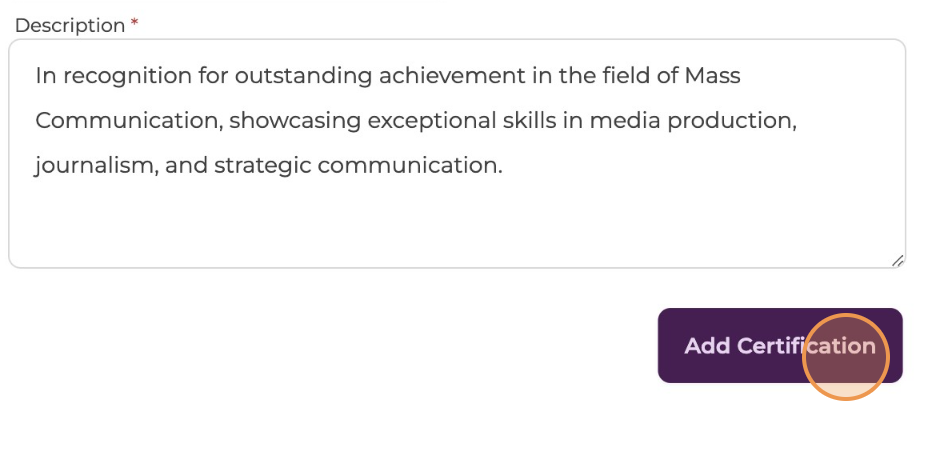Click the textarea resize handle corner

pos(897,260)
